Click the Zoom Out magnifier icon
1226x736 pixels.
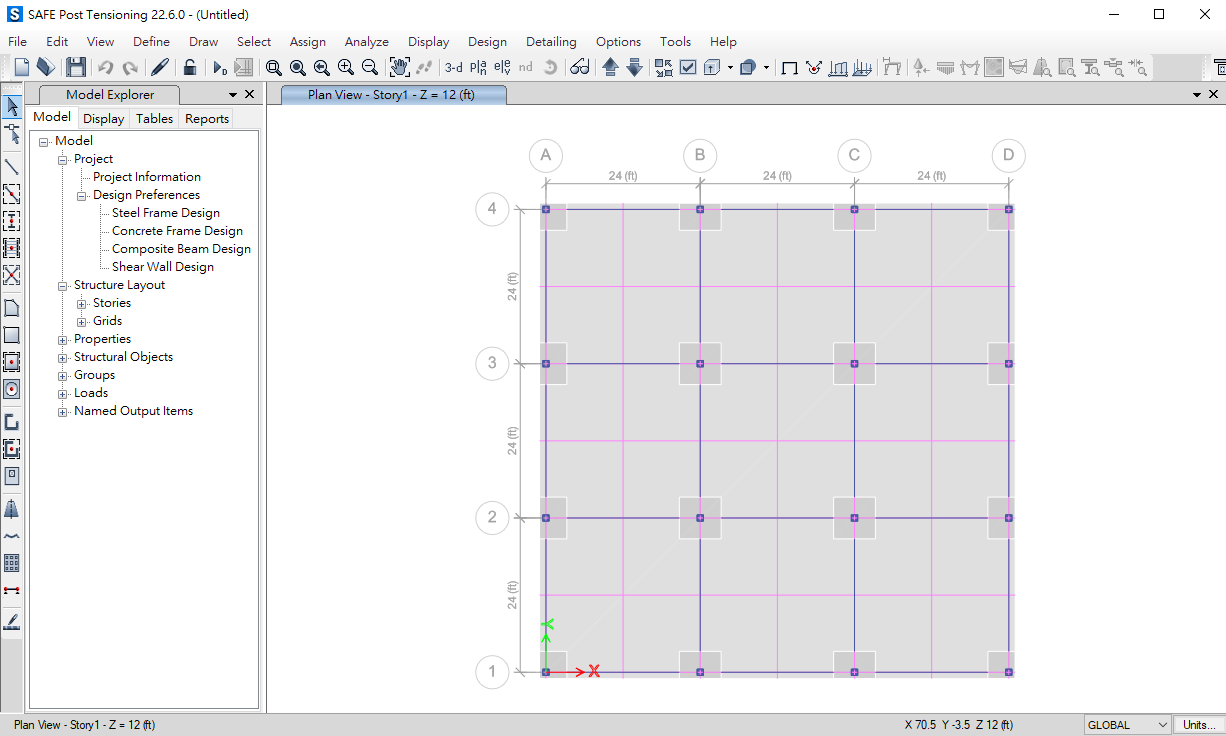pos(370,67)
